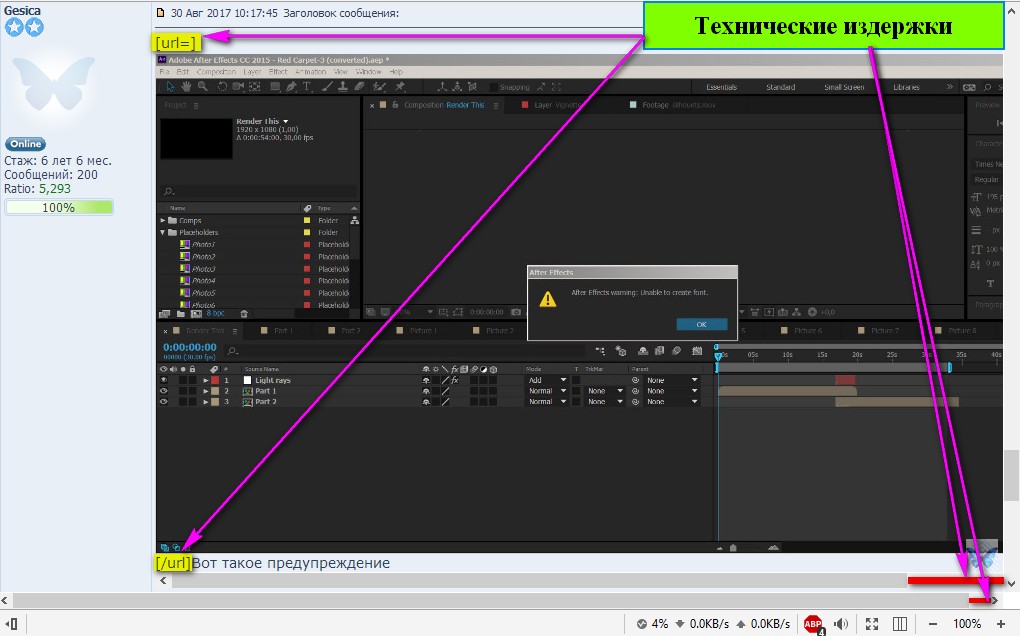Select the Standard workspace

pyautogui.click(x=781, y=87)
